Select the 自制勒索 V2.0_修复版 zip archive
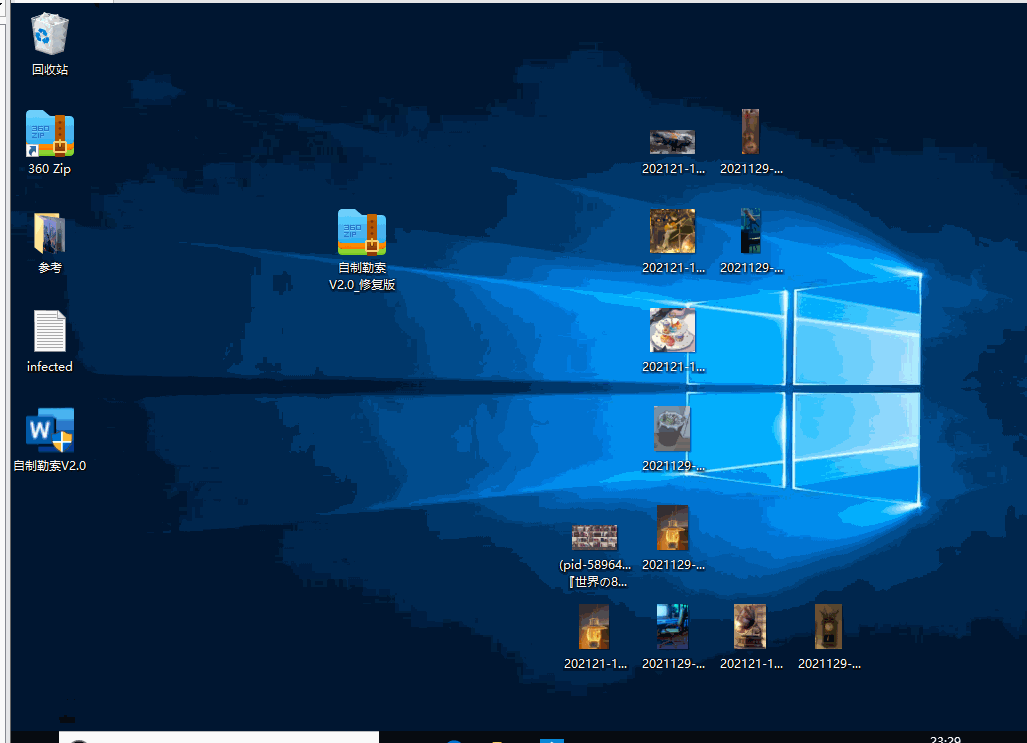 pos(362,233)
